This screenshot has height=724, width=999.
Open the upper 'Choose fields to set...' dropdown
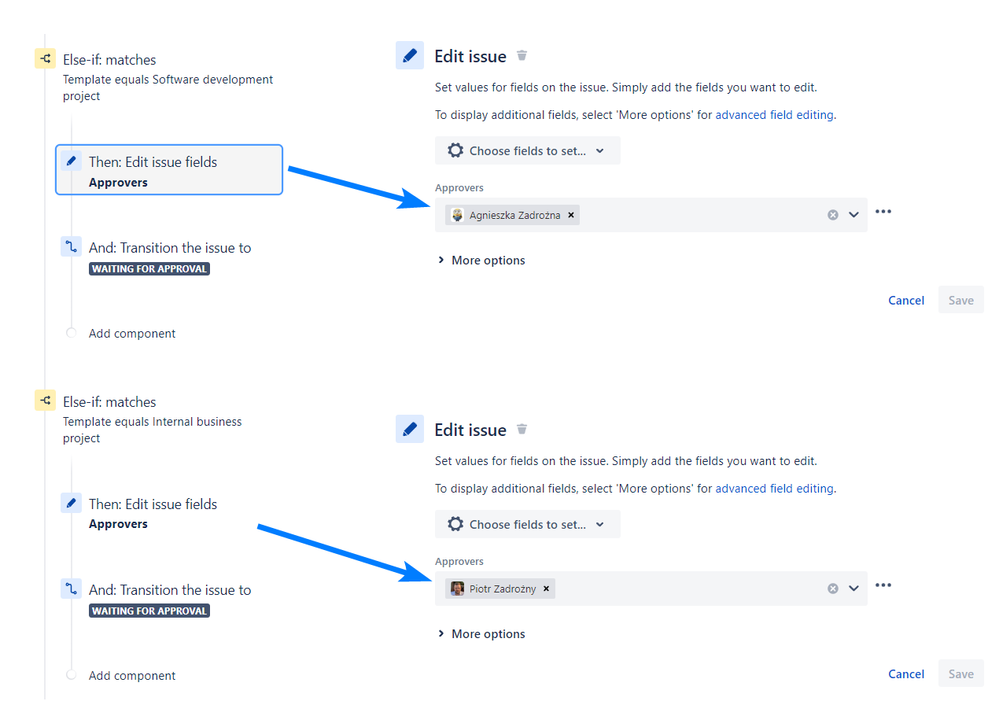[527, 151]
